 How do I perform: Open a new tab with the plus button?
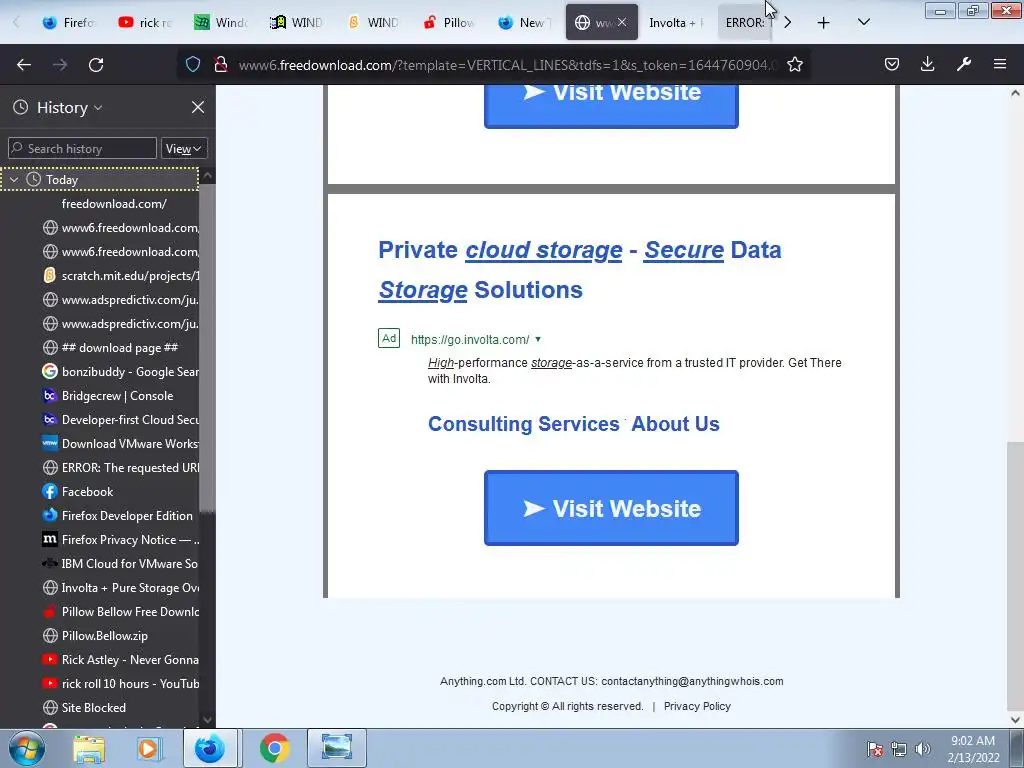click(x=824, y=23)
